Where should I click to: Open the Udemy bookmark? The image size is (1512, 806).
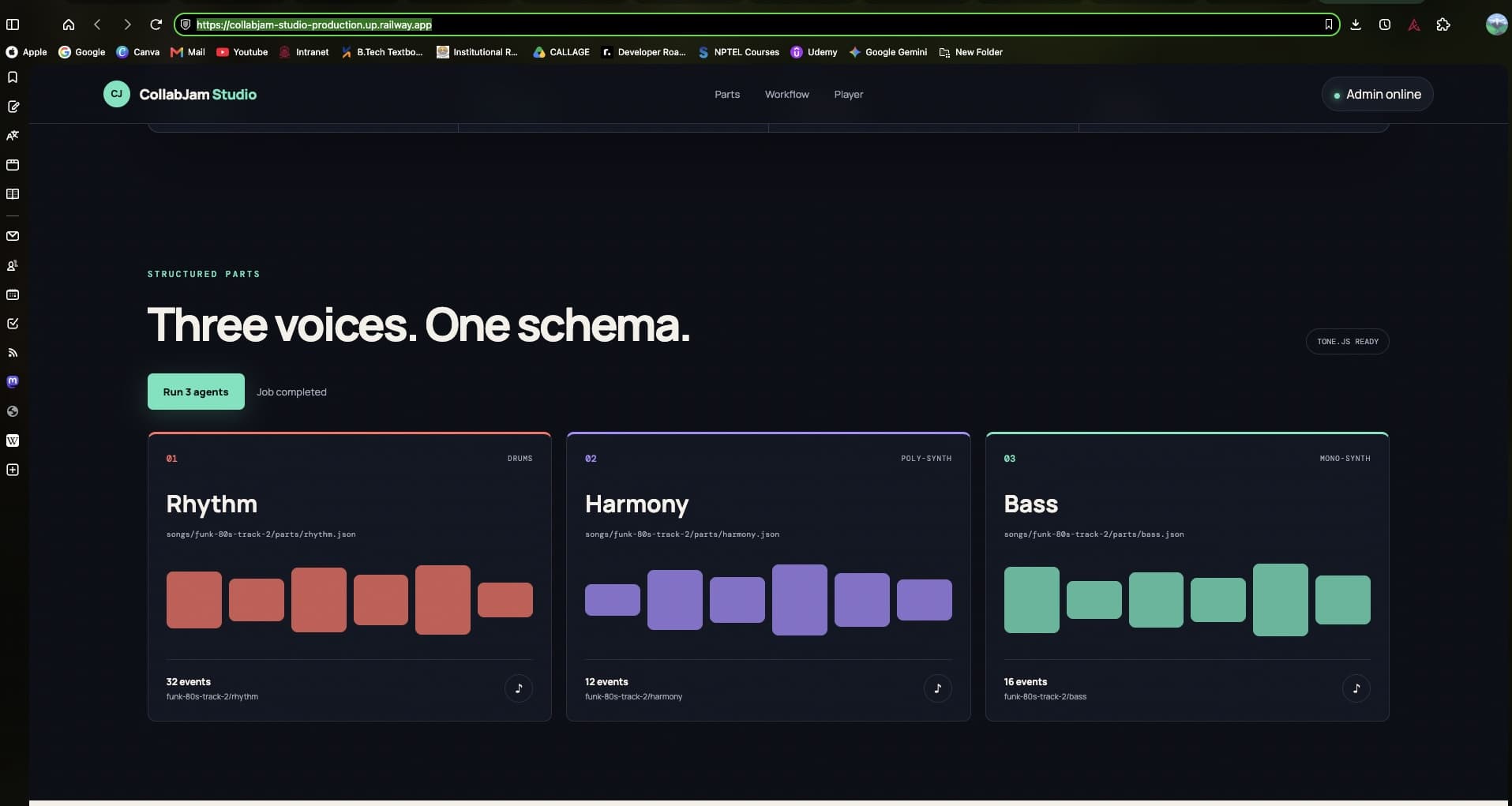coord(814,52)
